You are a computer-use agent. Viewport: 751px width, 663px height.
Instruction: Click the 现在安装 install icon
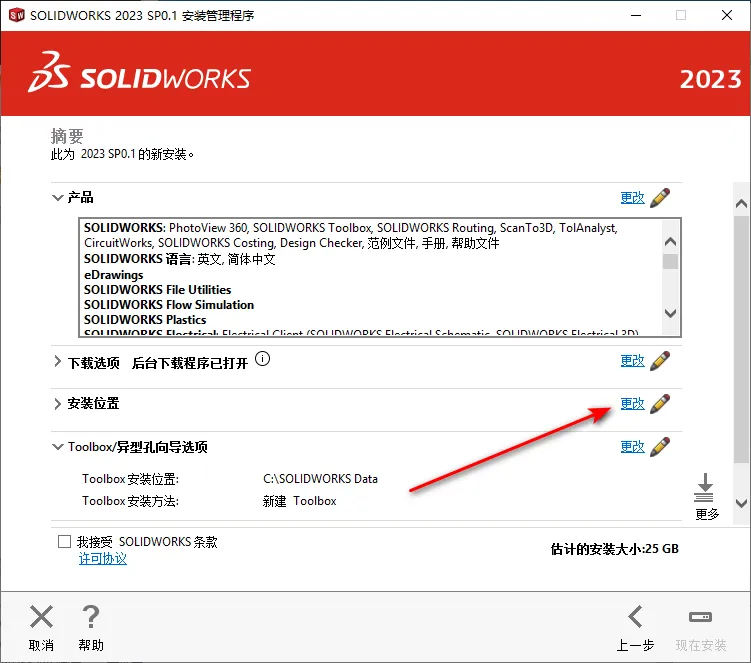[700, 617]
